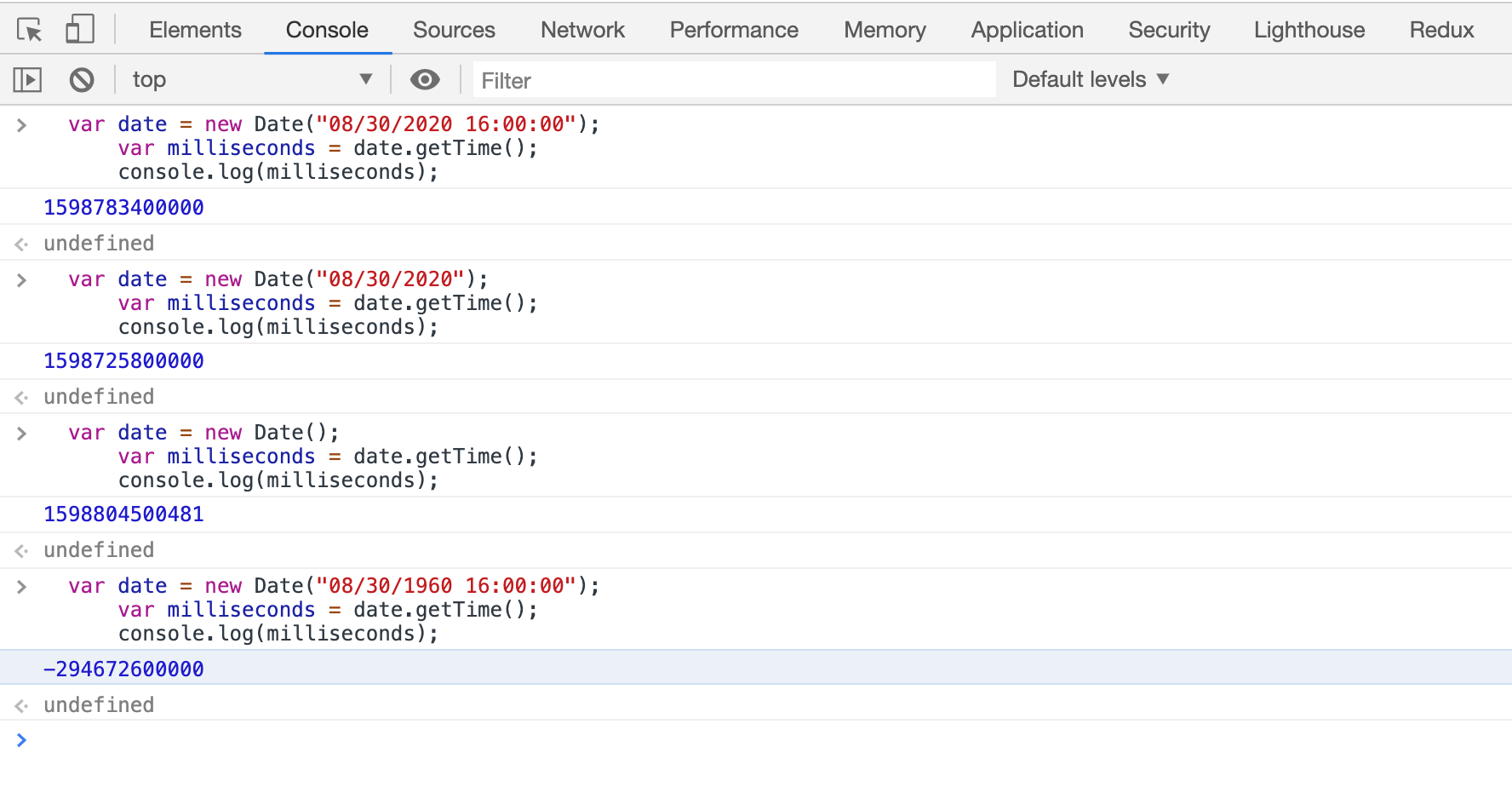Create a live expression with the eye icon
This screenshot has width=1512, height=787.
click(425, 79)
